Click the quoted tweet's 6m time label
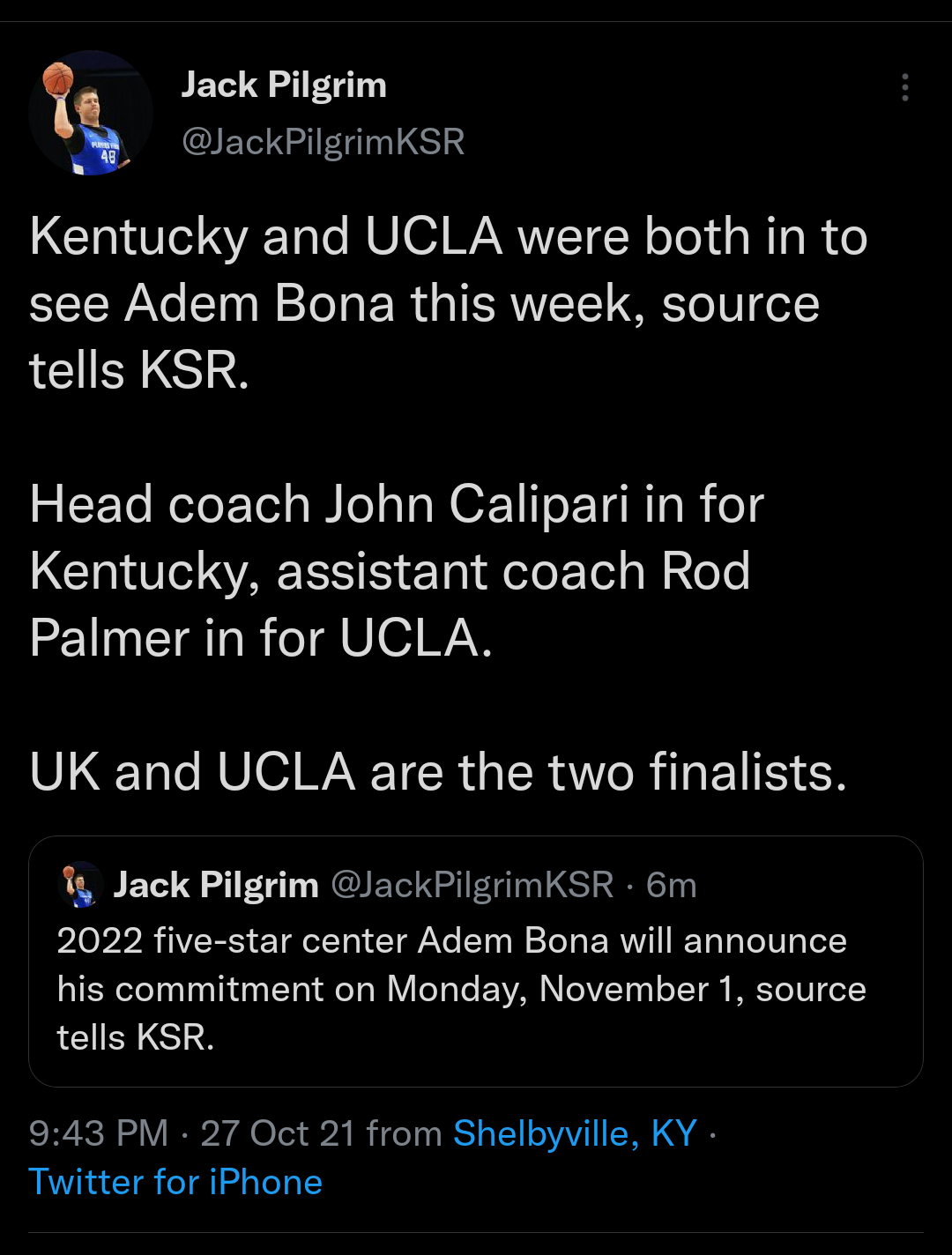 [672, 885]
